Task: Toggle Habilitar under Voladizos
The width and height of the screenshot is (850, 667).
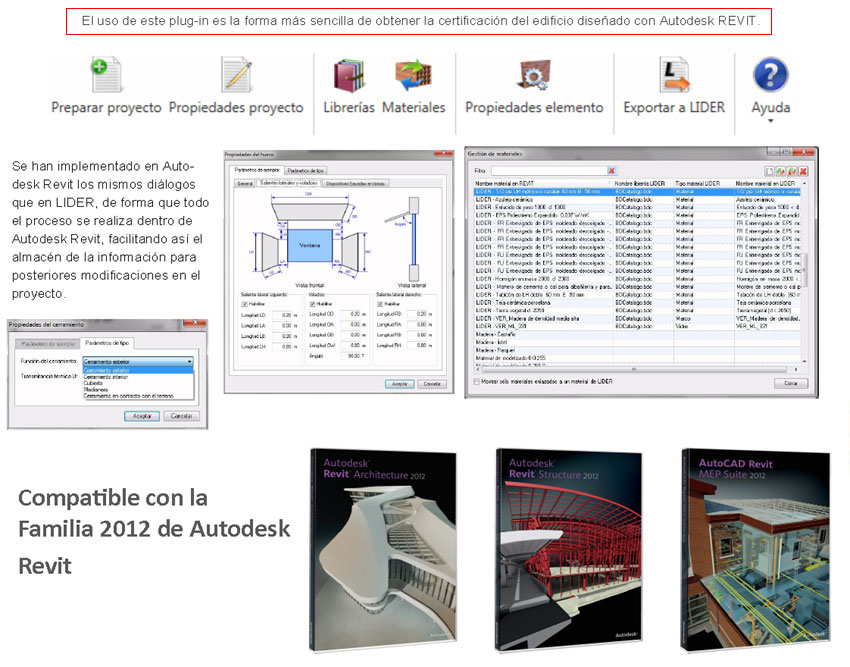Action: pos(312,304)
